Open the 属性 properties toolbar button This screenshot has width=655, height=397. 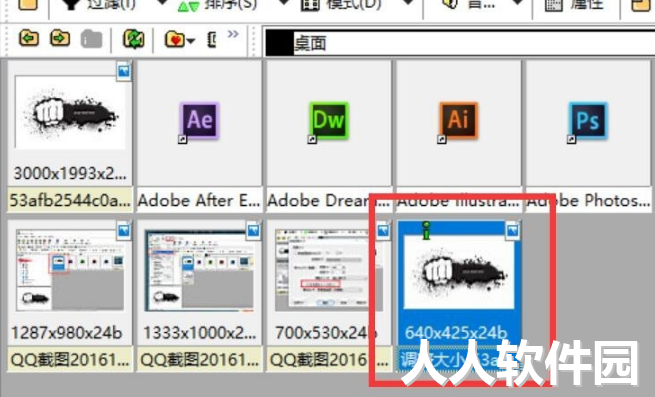(575, 5)
